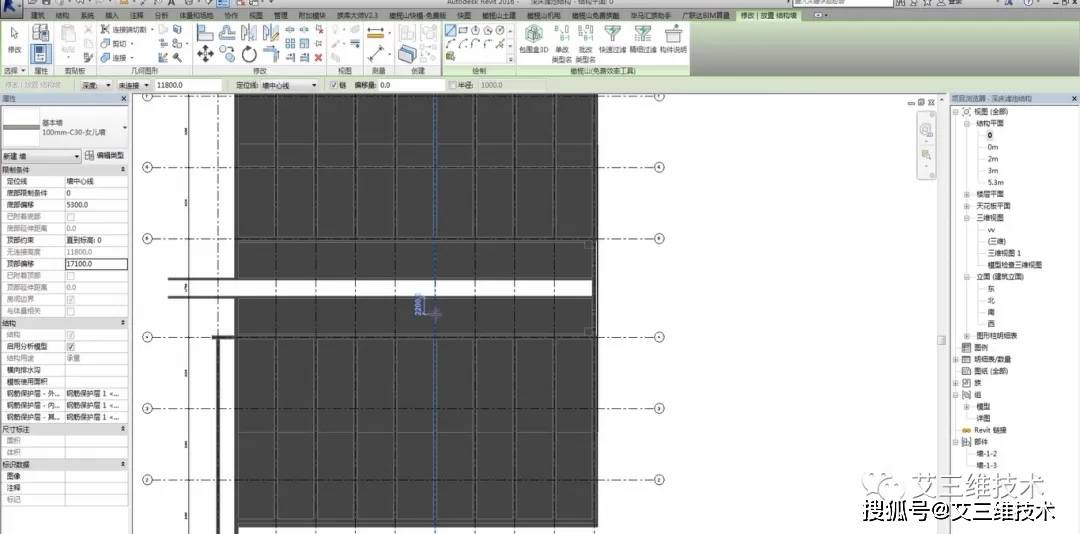
Task: Click the 连接端切割 cope icon
Action: coord(105,30)
